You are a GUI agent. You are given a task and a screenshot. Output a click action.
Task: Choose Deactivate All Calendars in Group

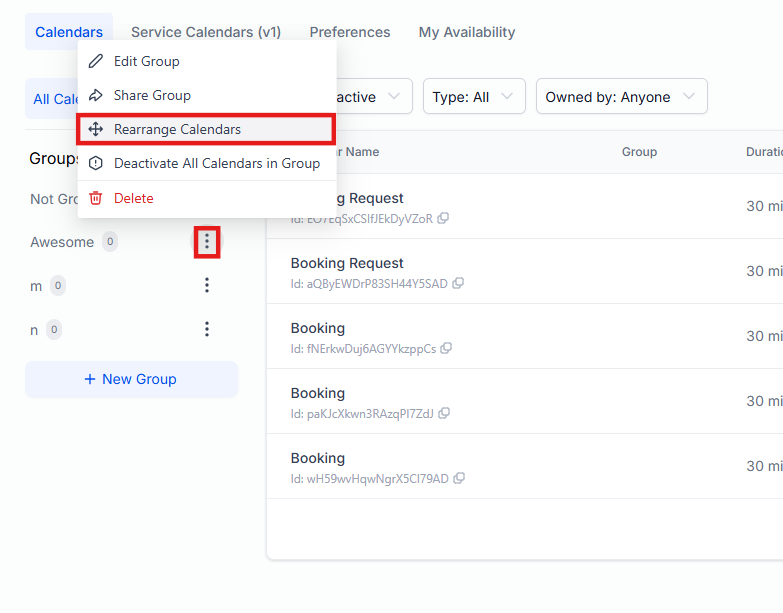click(x=216, y=163)
